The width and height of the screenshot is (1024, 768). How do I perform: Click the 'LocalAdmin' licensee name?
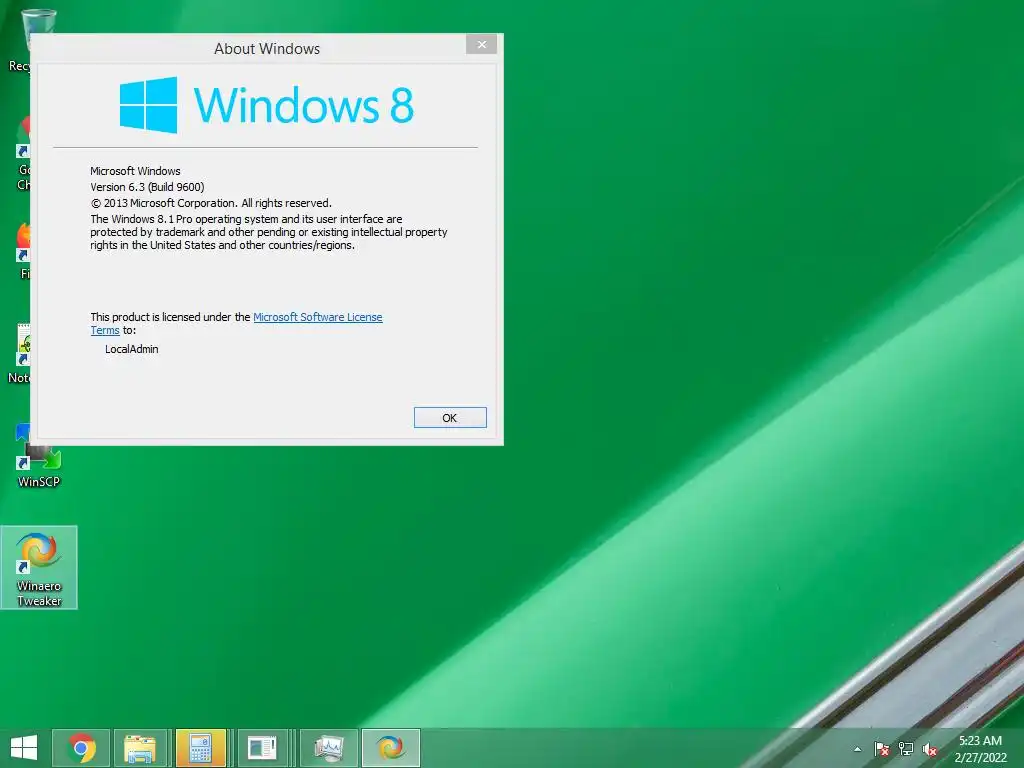tap(131, 349)
